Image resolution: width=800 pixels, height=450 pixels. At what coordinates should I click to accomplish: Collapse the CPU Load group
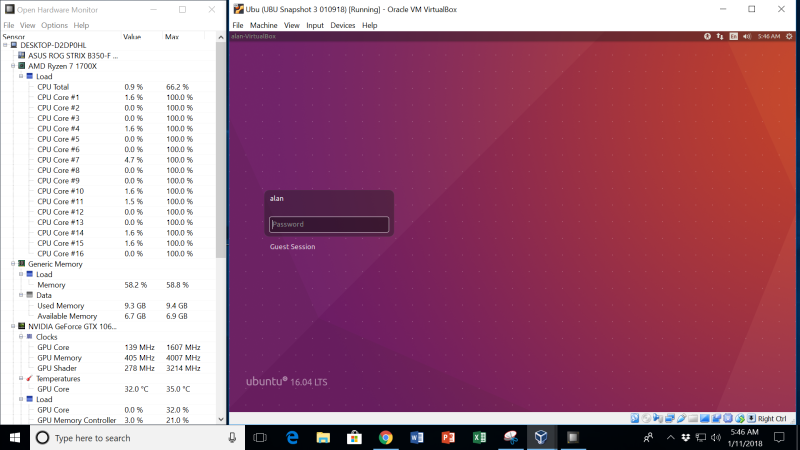coord(21,76)
